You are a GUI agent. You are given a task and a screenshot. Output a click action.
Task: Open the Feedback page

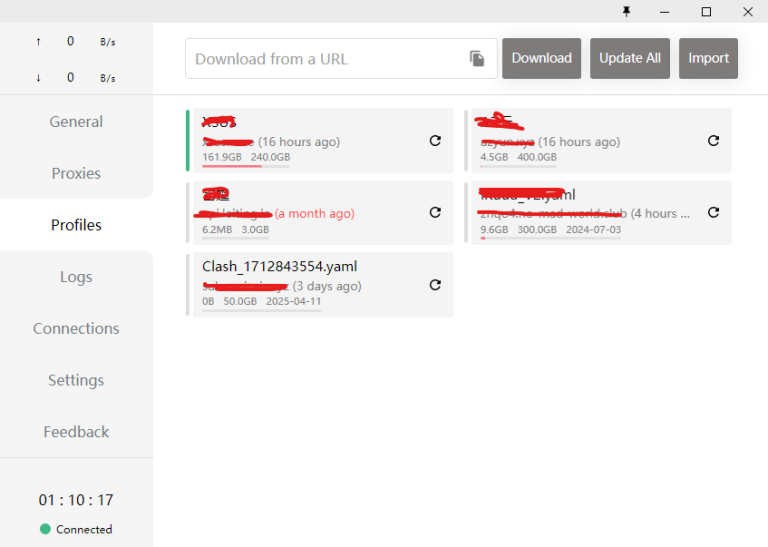click(x=76, y=432)
